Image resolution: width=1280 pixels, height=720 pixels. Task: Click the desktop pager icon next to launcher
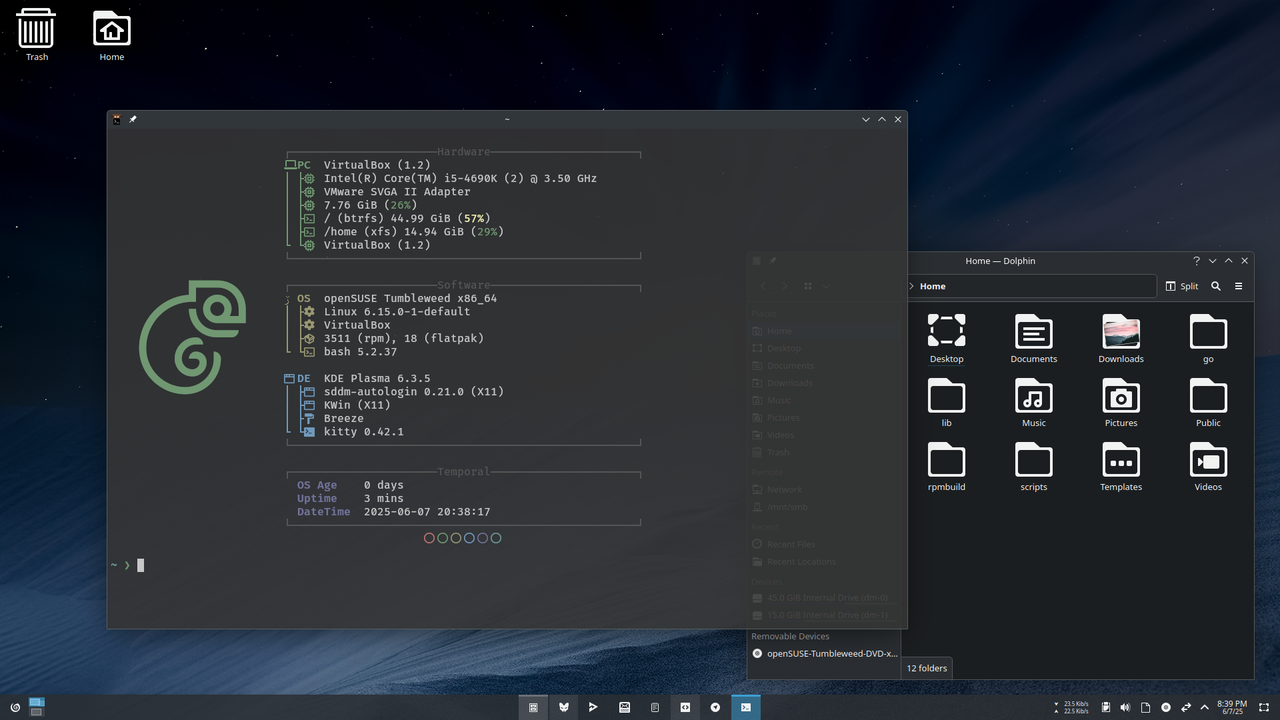pyautogui.click(x=37, y=707)
